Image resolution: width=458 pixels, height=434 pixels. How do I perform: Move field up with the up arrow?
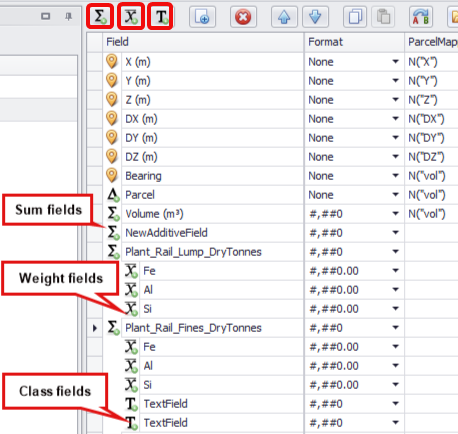click(284, 17)
